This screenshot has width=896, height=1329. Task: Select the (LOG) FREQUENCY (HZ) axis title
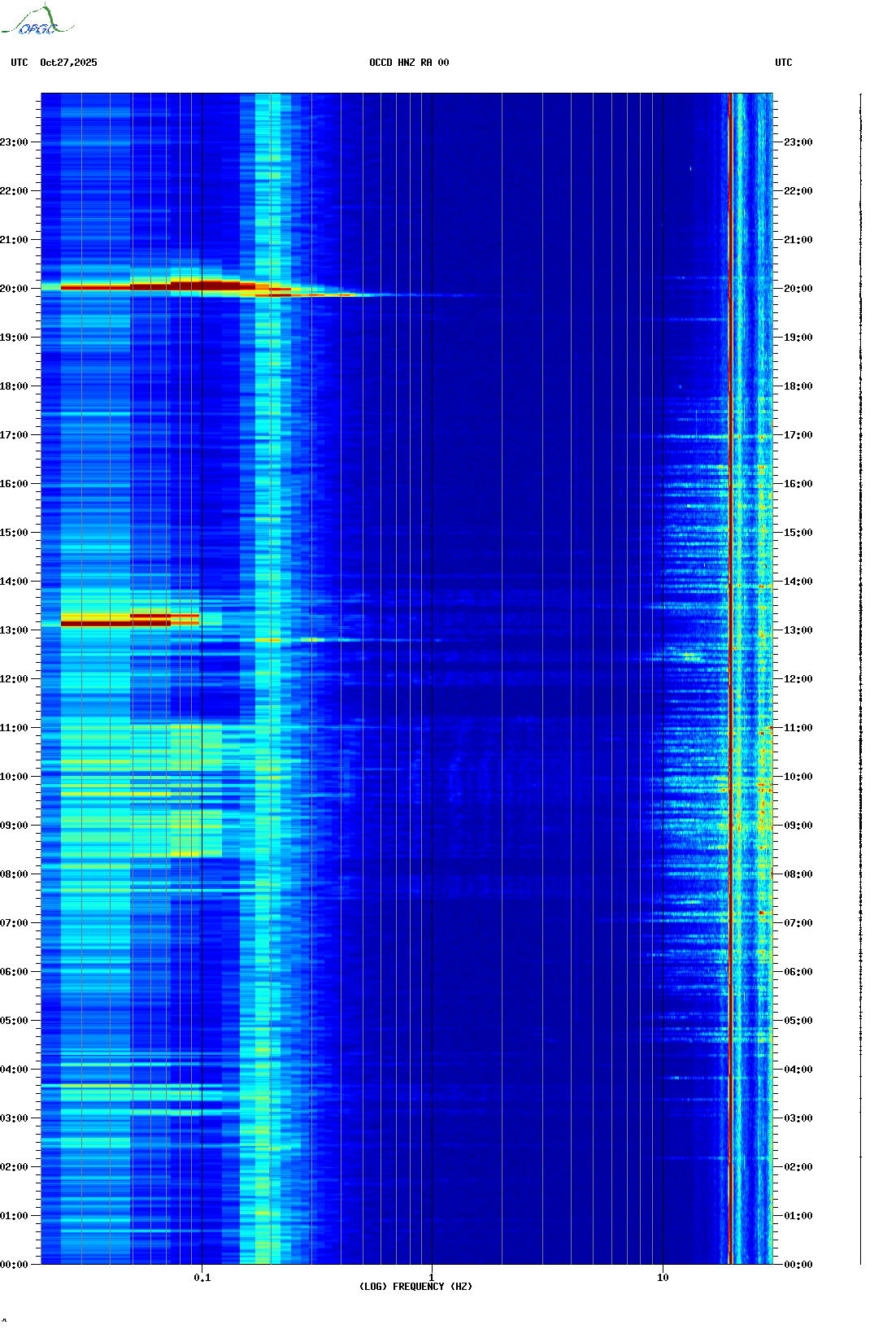[x=415, y=1287]
